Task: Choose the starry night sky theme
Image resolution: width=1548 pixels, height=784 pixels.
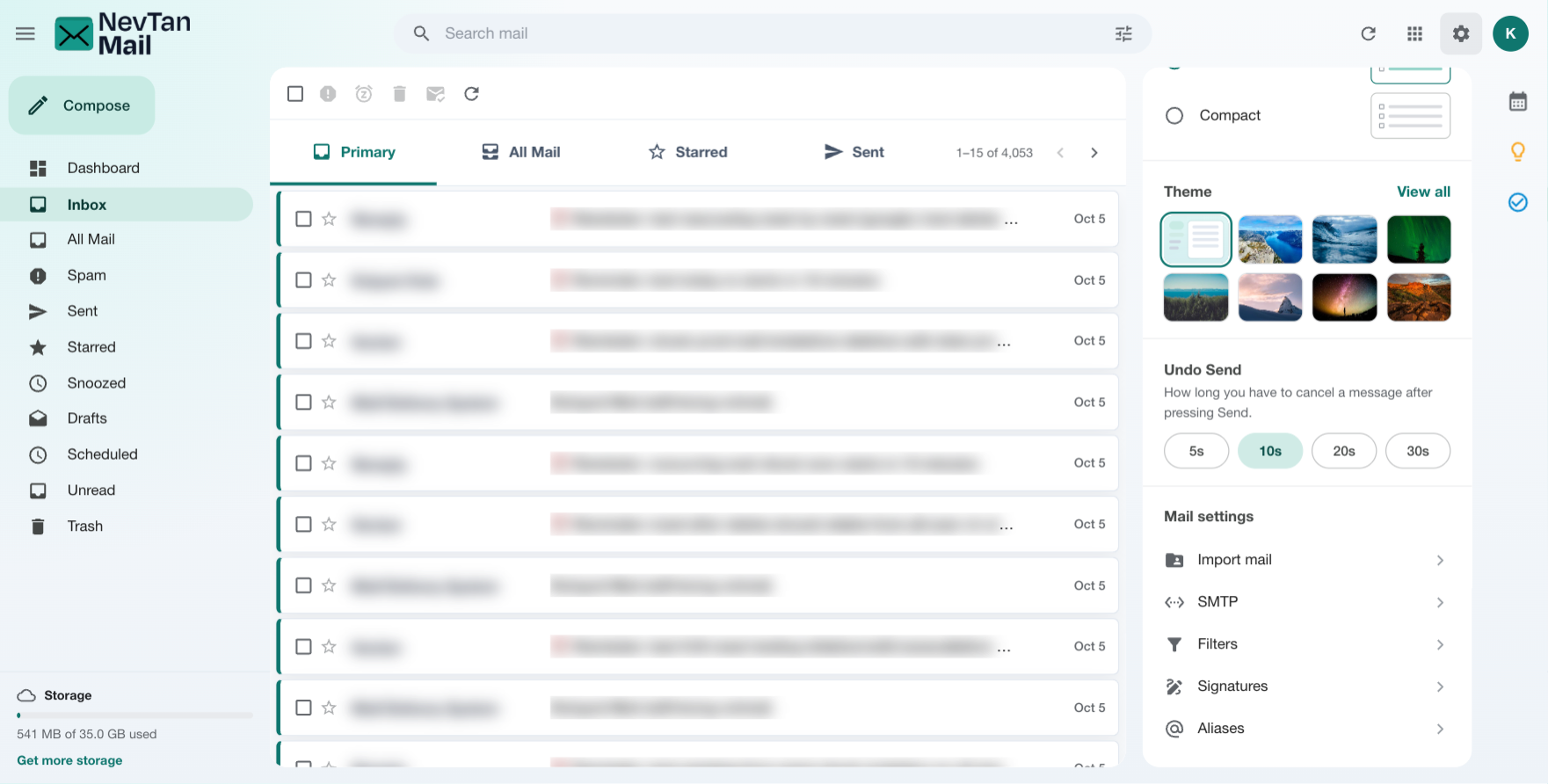Action: pos(1344,297)
